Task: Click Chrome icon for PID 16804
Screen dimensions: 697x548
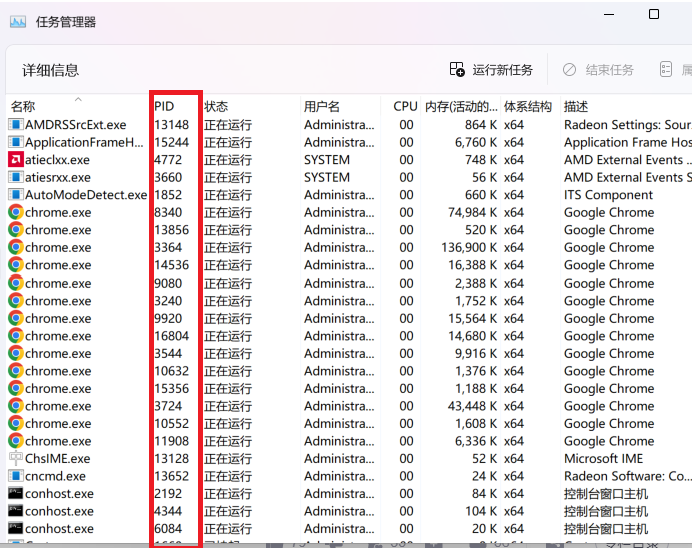Action: [16, 336]
